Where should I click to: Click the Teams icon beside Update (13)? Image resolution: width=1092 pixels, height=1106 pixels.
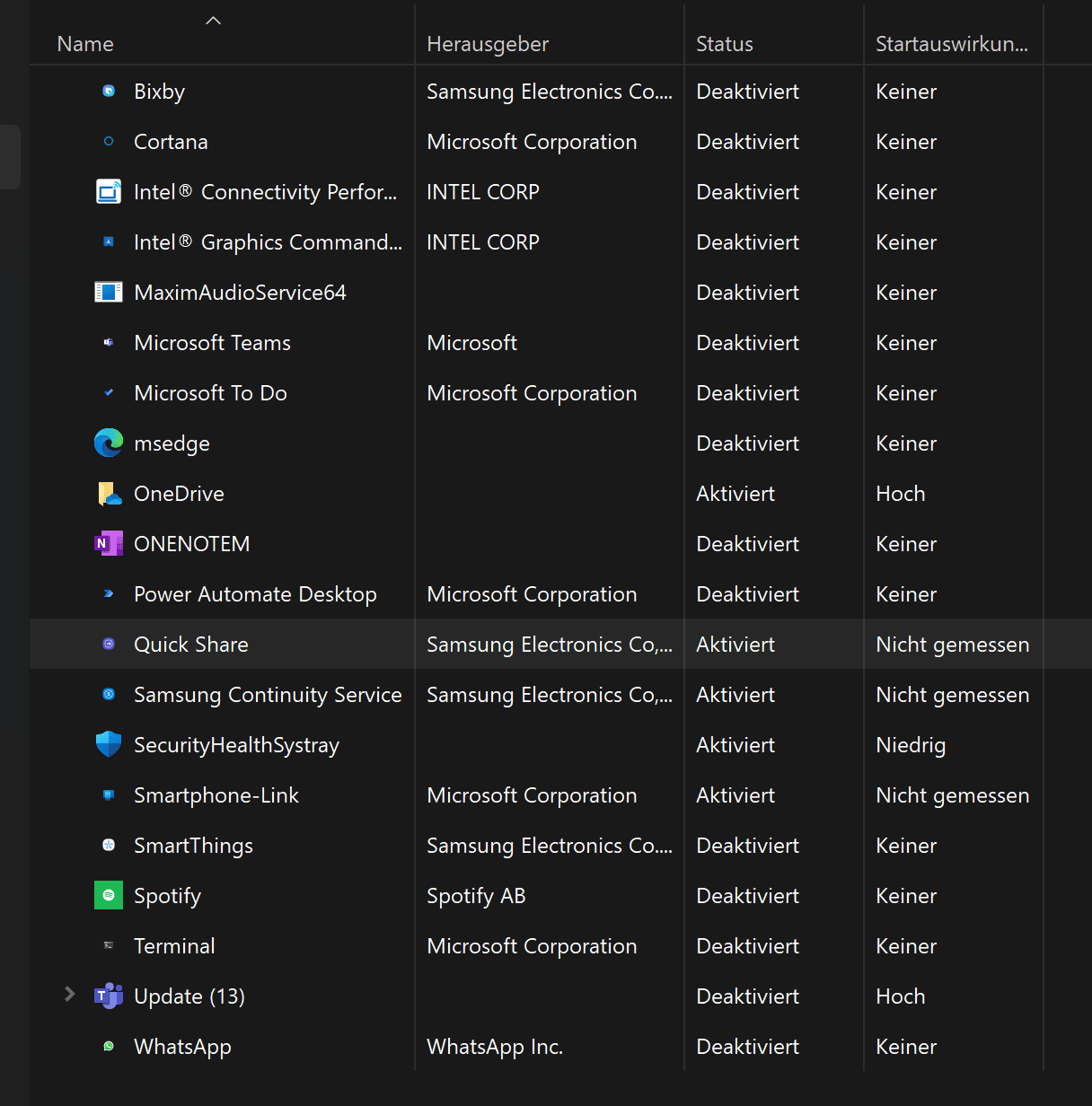click(109, 996)
